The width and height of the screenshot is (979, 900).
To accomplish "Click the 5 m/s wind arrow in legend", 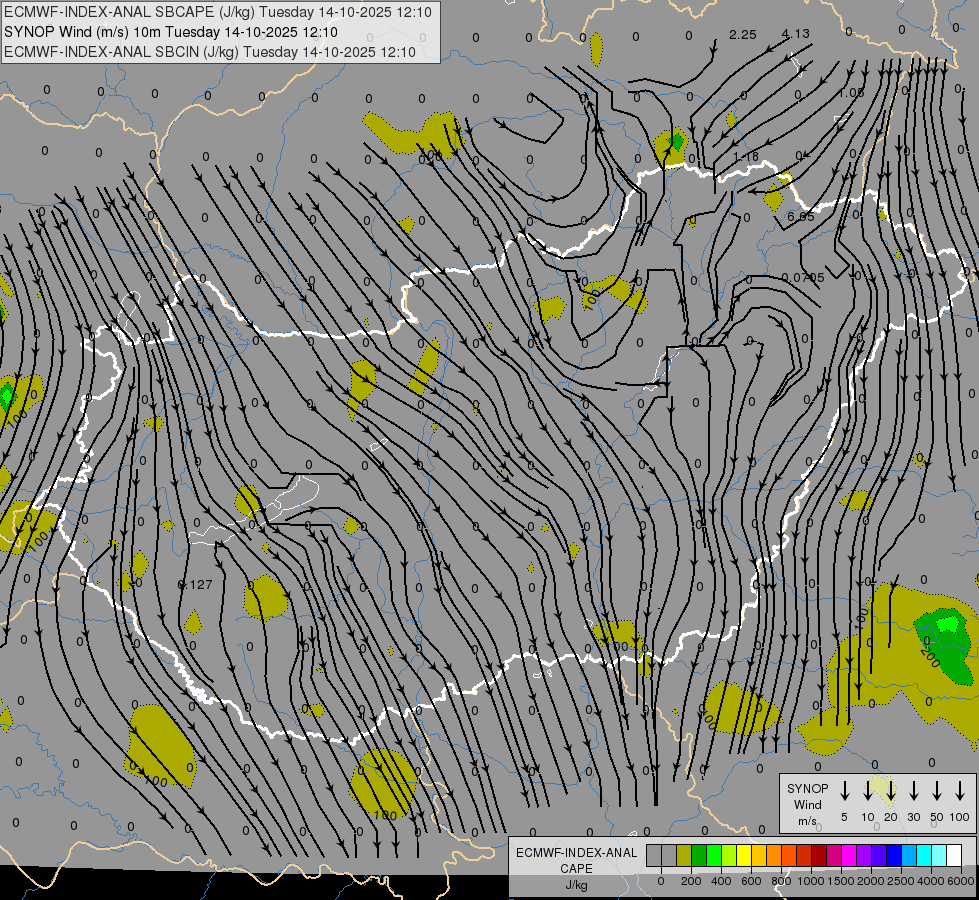I will (x=844, y=791).
